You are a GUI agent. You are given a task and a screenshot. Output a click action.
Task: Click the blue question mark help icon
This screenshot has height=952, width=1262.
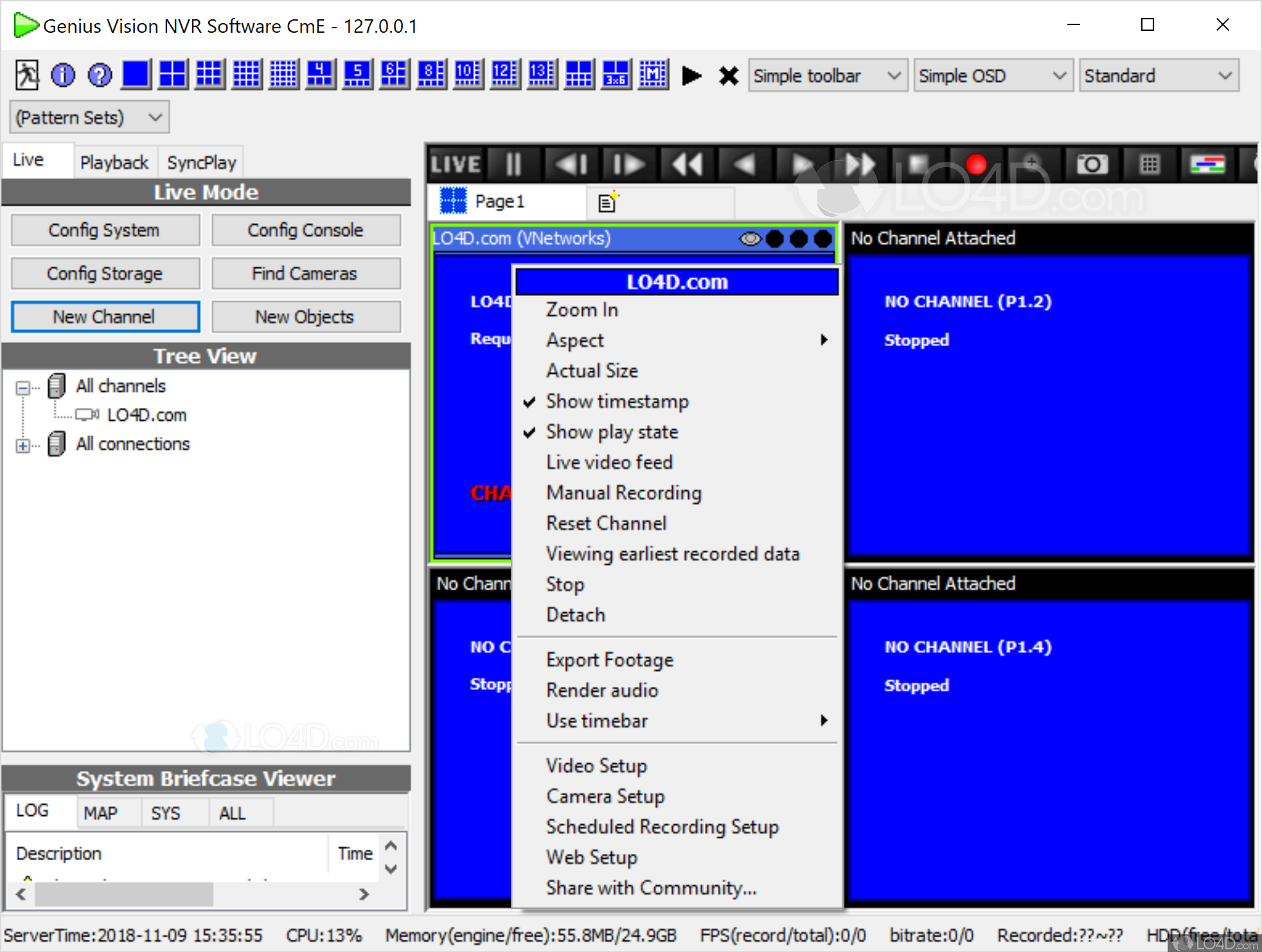pyautogui.click(x=100, y=75)
